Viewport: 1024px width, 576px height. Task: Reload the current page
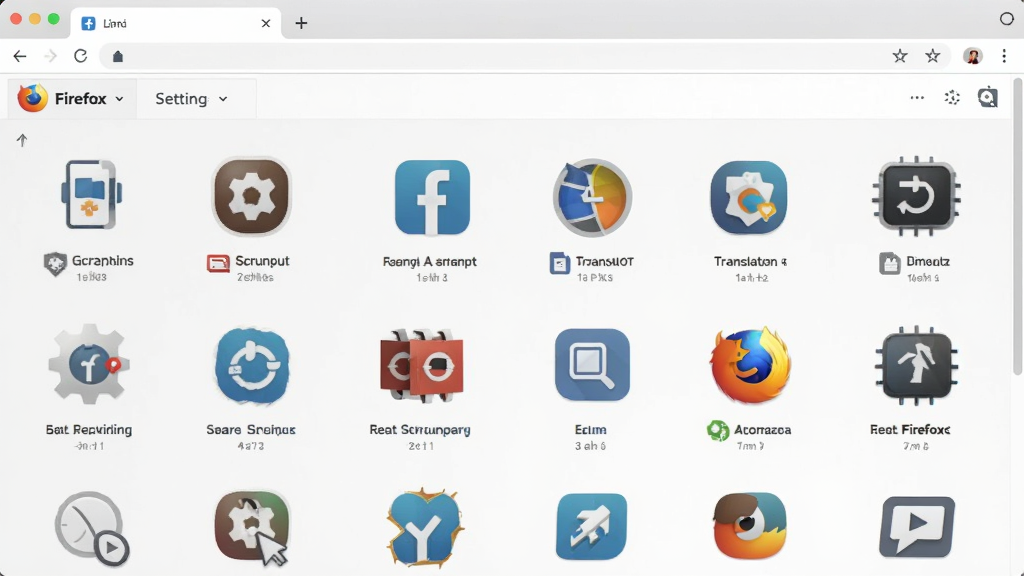(x=80, y=56)
